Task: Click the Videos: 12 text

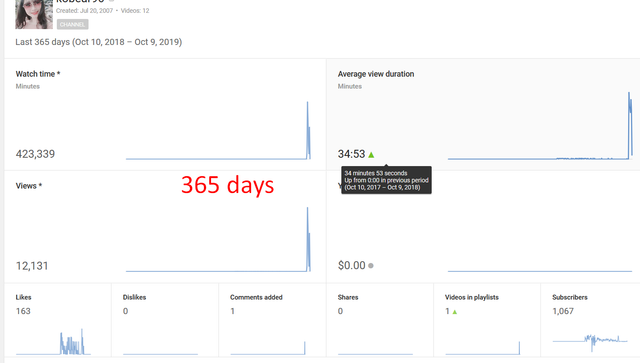Action: (x=135, y=11)
